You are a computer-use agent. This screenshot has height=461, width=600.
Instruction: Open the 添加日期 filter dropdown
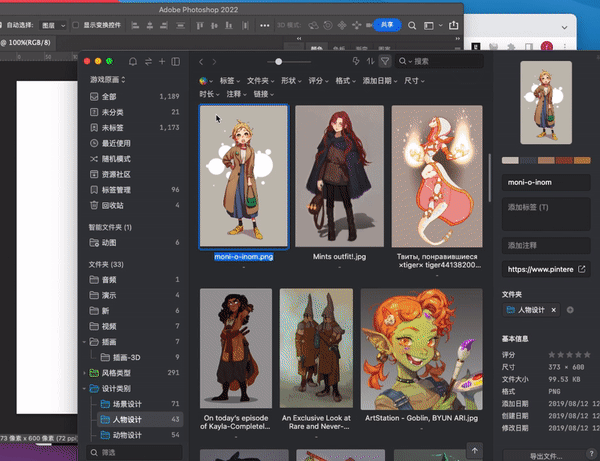[380, 81]
